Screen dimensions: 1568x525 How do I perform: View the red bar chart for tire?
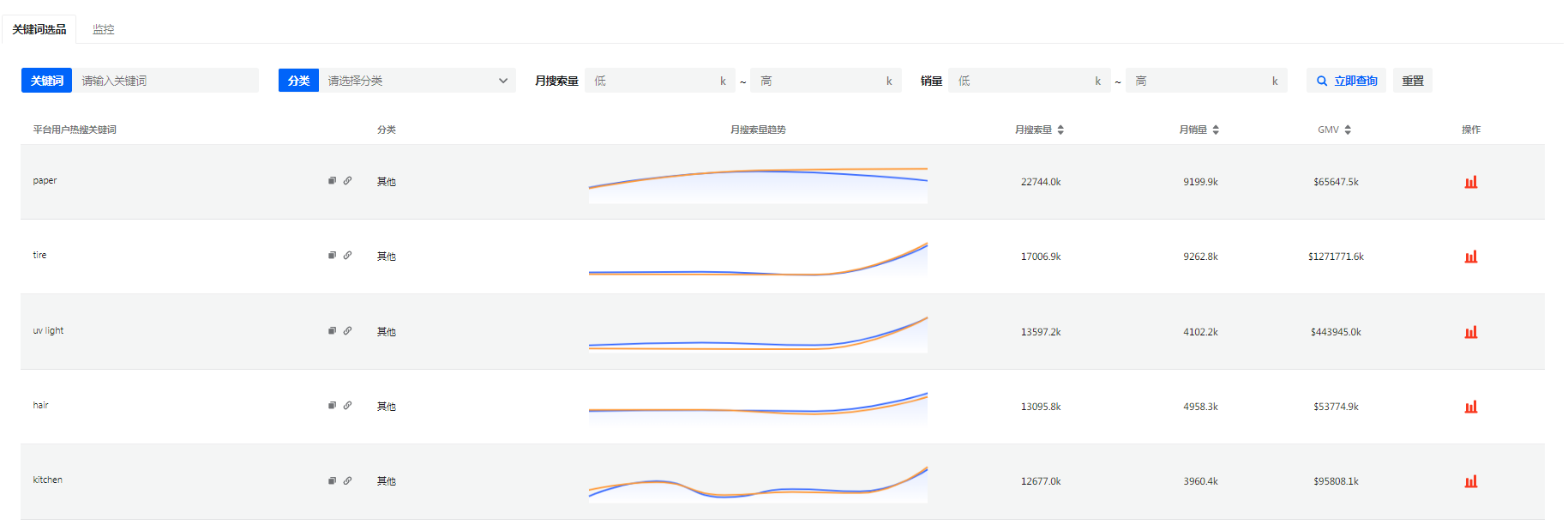pyautogui.click(x=1470, y=256)
